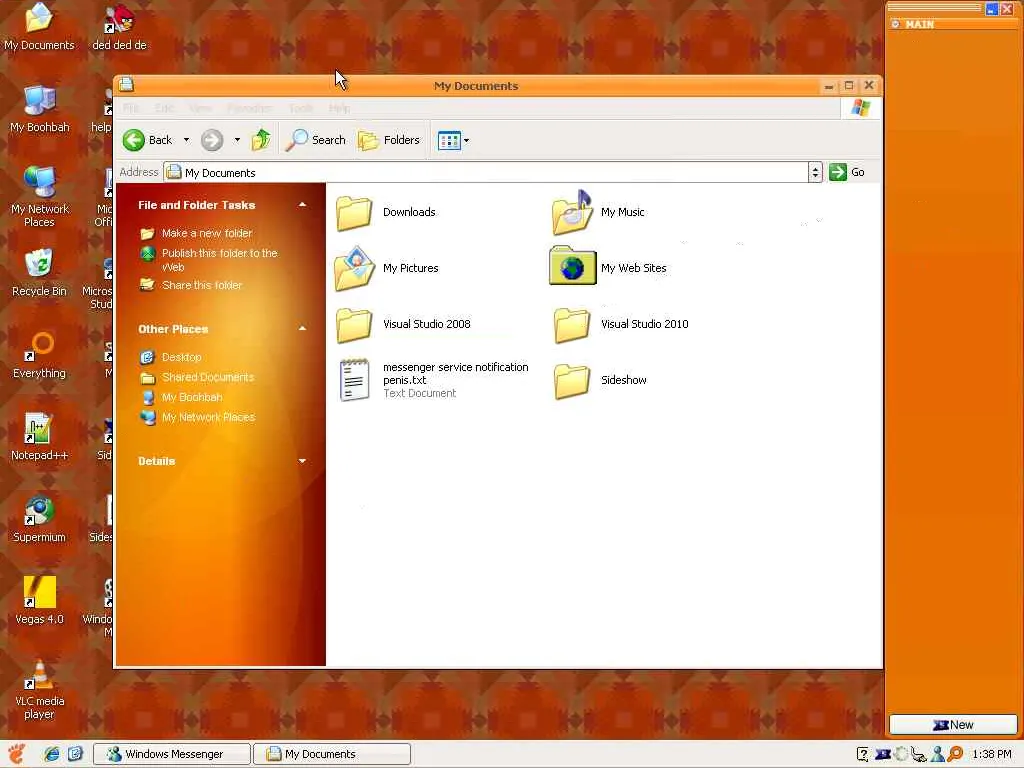
Task: Open Shared Documents under Other Places
Action: point(208,377)
